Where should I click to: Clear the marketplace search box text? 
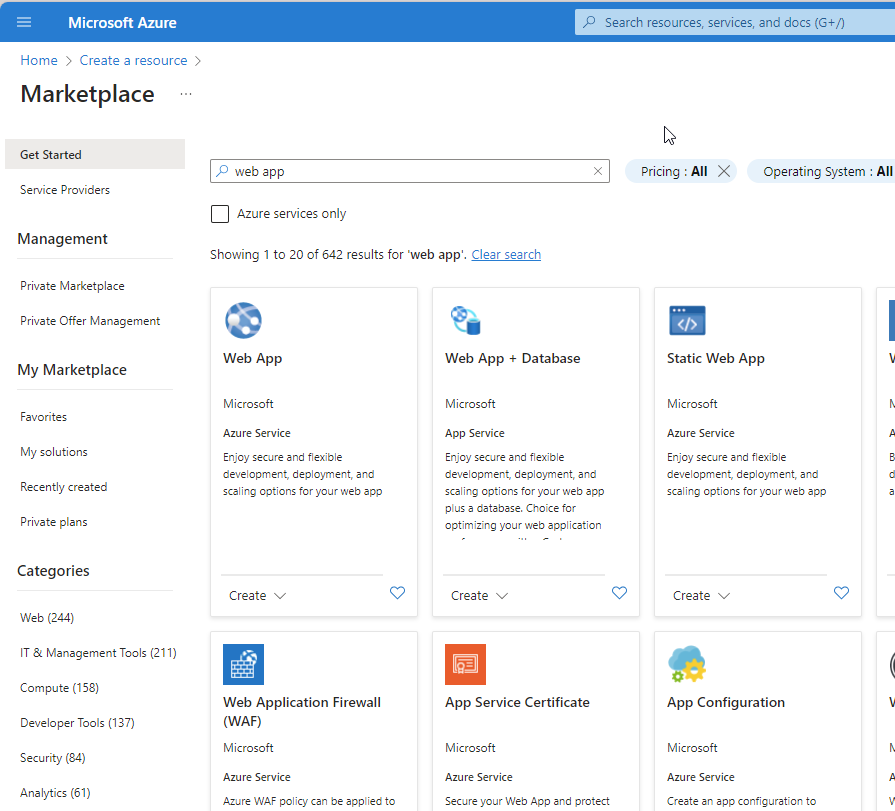tap(598, 171)
